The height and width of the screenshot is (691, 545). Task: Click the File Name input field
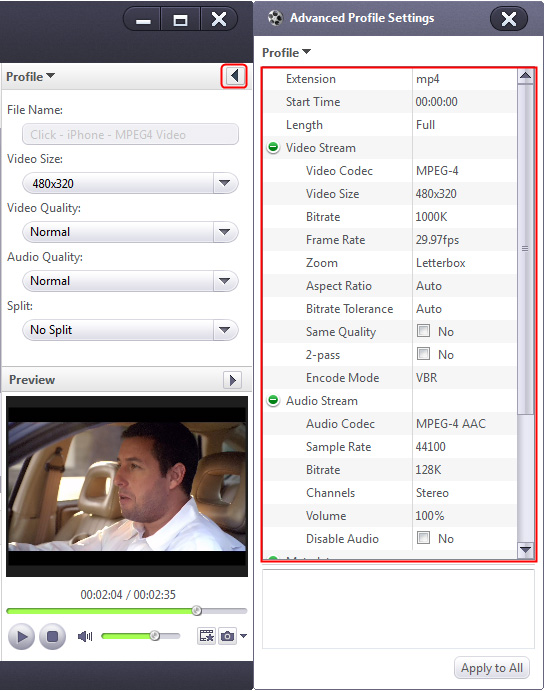[130, 134]
